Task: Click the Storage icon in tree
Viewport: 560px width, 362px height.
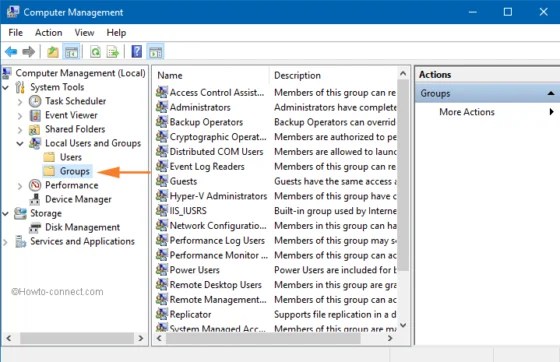Action: (x=20, y=213)
